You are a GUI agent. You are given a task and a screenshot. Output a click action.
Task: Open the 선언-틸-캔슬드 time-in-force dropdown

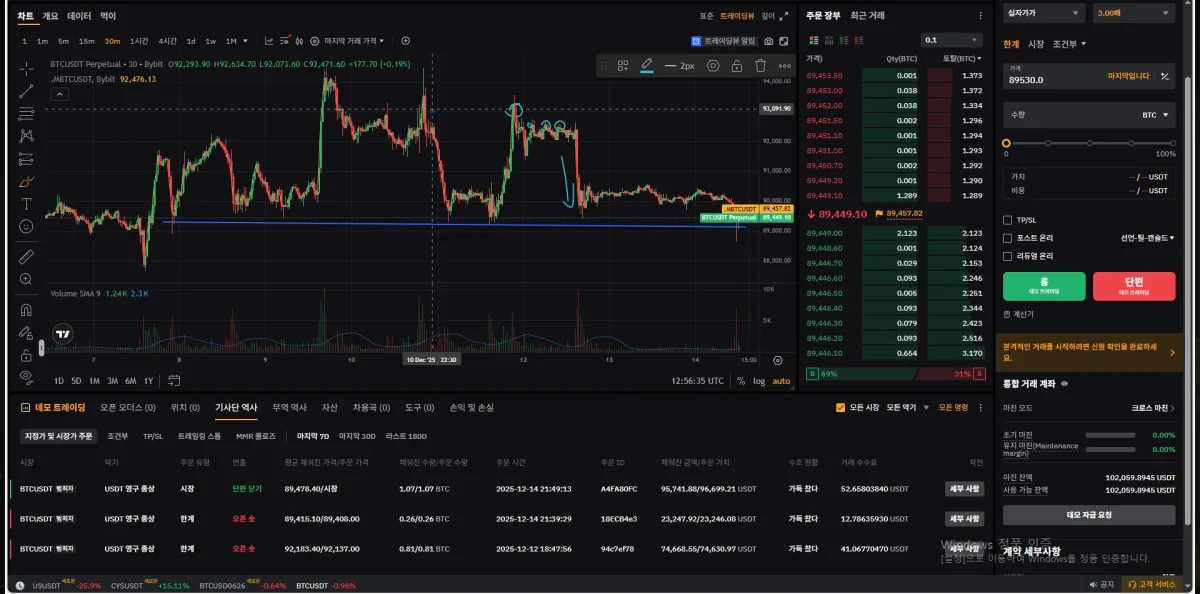point(1147,238)
